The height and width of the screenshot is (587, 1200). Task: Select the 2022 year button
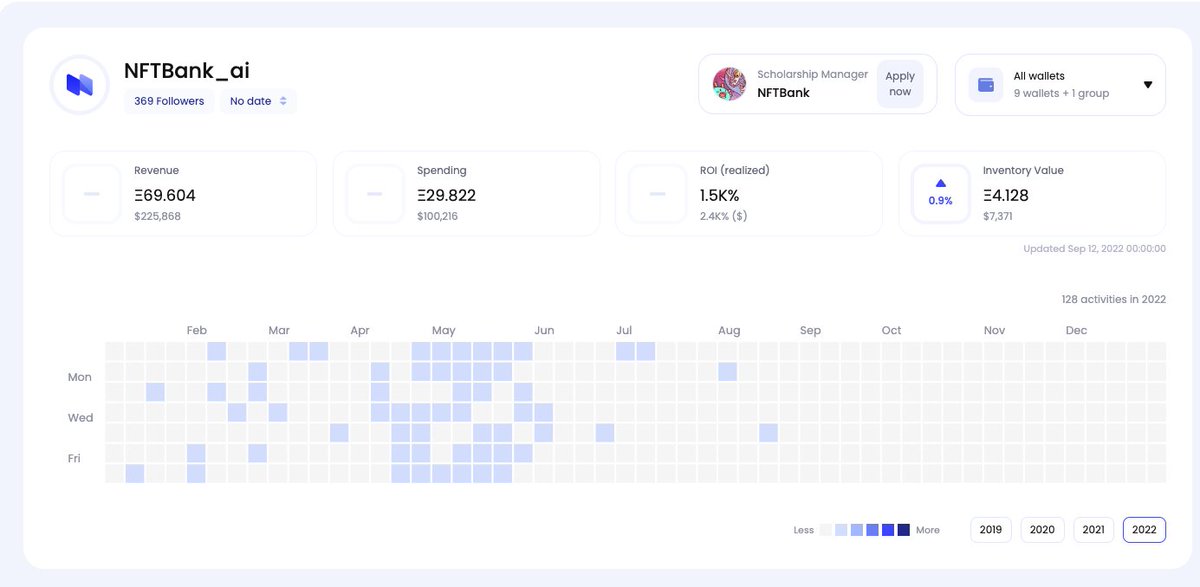(x=1144, y=530)
